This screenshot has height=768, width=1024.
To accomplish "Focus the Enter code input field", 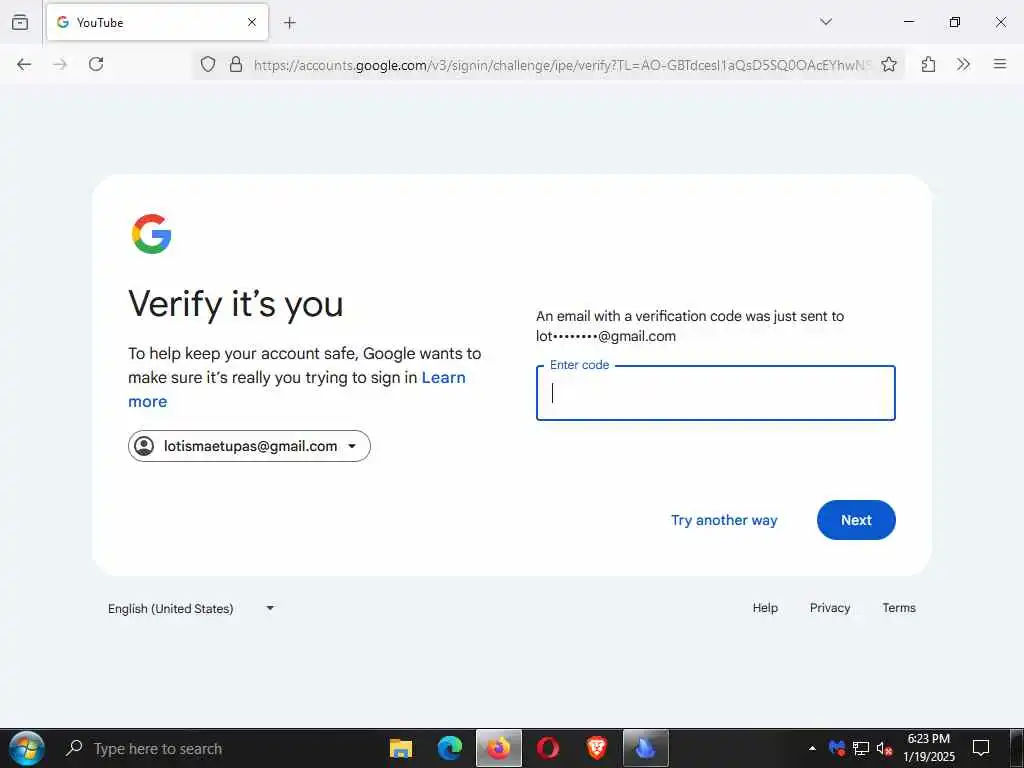I will point(715,393).
